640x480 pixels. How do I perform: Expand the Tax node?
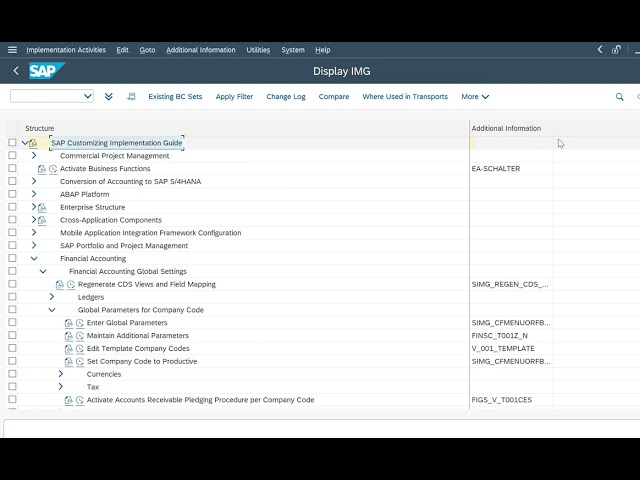click(x=61, y=387)
